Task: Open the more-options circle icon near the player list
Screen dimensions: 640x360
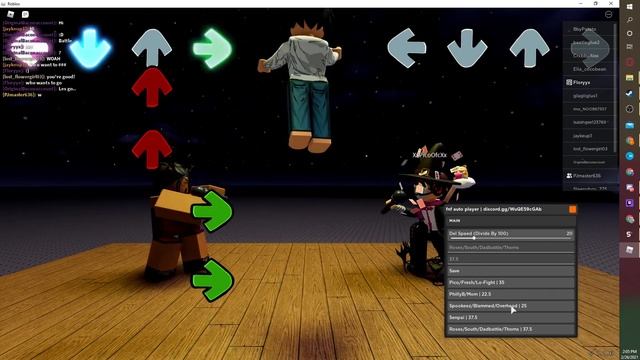Action: tap(609, 14)
